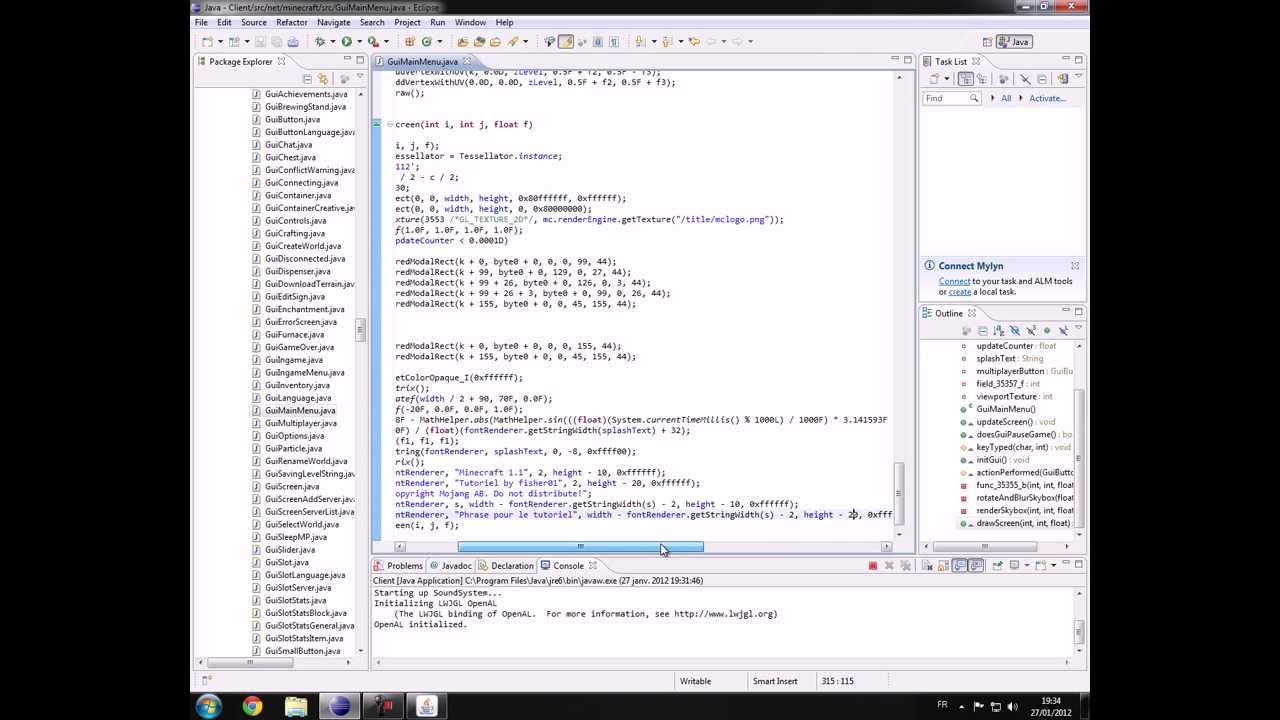Click the New Java Package icon
Viewport: 1280px width, 720px height.
coord(410,41)
